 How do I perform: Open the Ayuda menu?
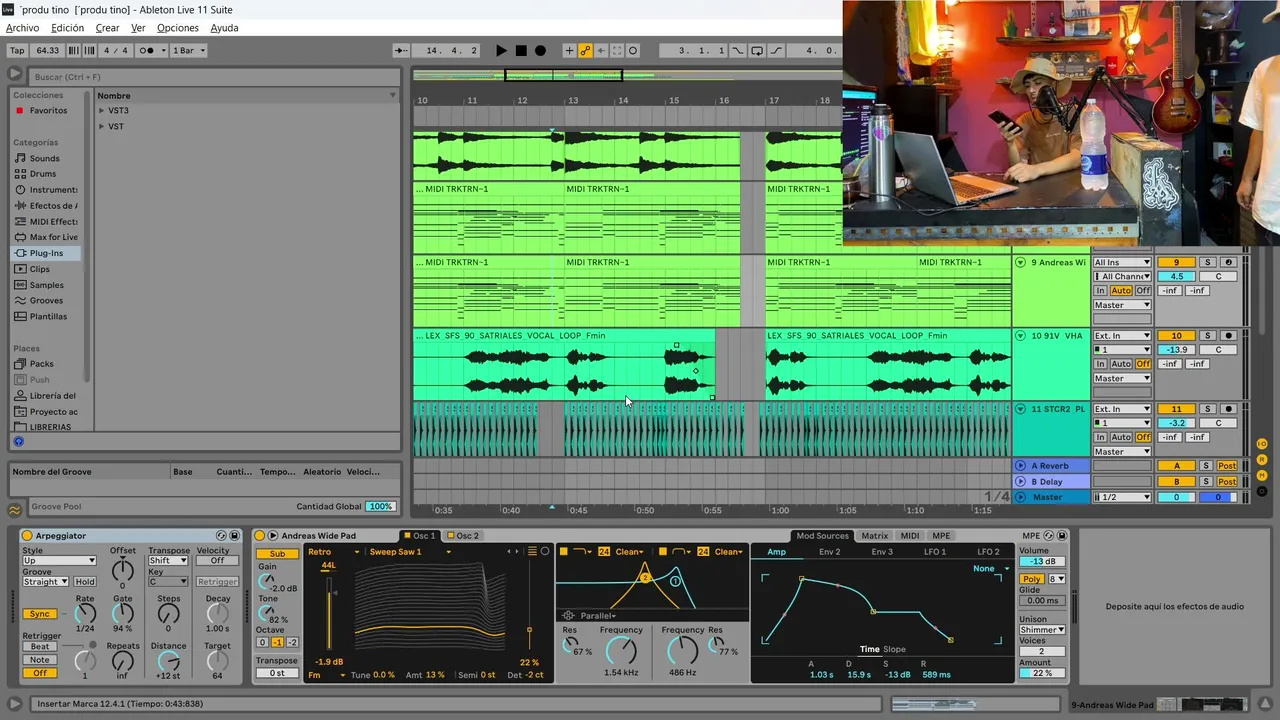coord(224,28)
